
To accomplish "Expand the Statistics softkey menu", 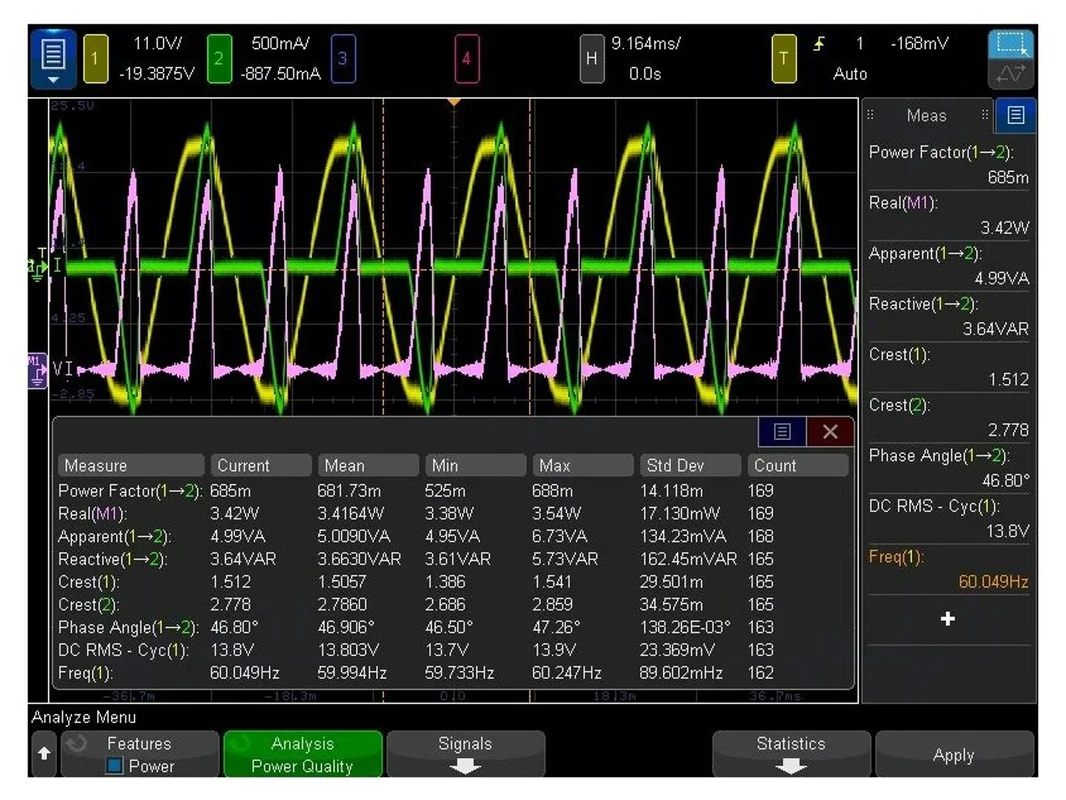I will click(x=791, y=754).
